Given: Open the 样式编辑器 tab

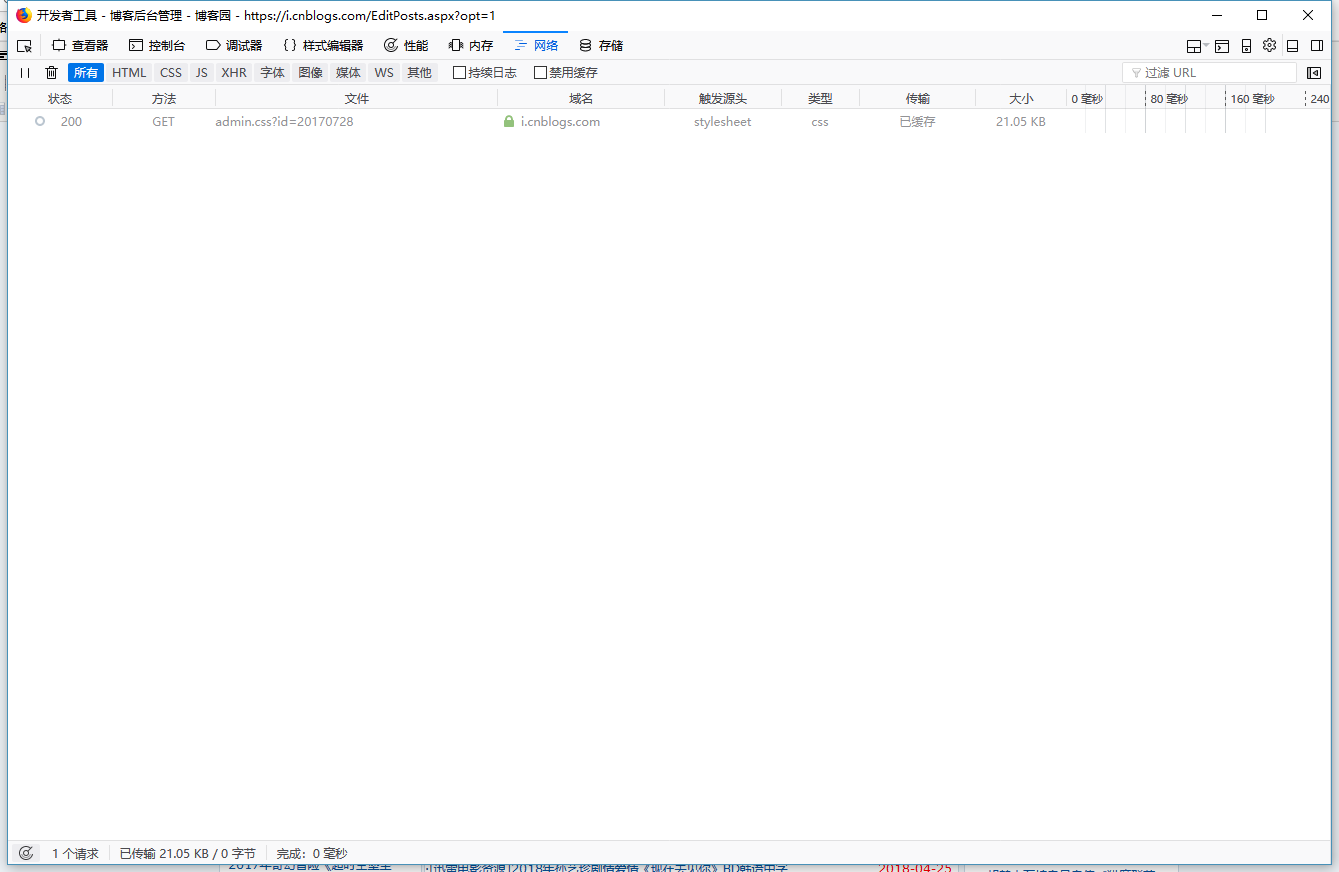Looking at the screenshot, I should tap(323, 46).
